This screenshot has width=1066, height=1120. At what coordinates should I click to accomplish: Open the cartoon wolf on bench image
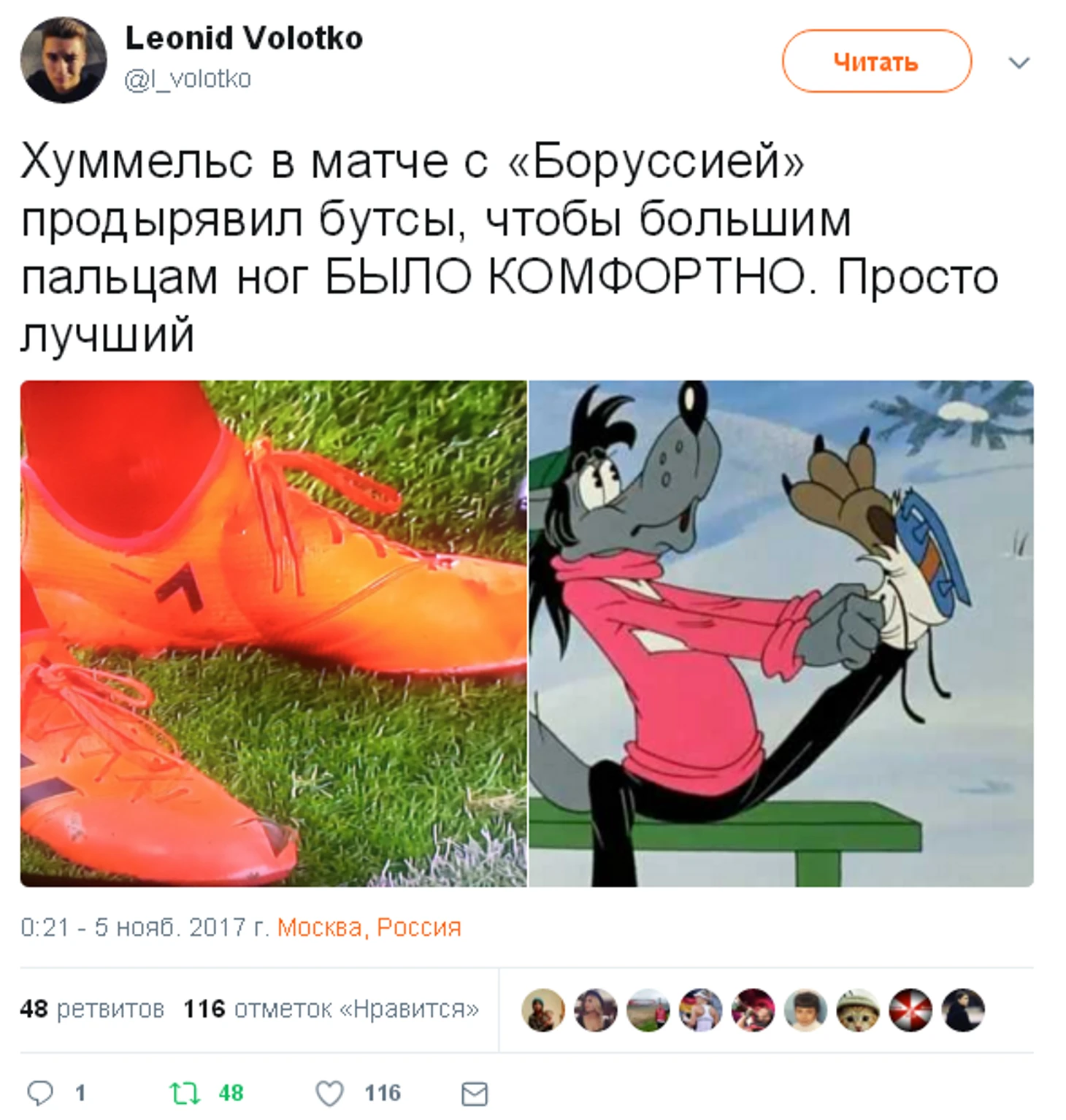coord(781,634)
